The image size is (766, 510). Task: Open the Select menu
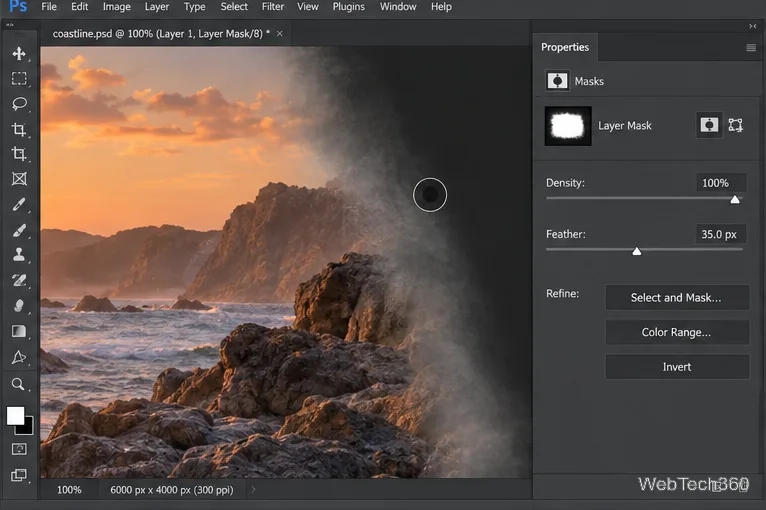tap(234, 7)
